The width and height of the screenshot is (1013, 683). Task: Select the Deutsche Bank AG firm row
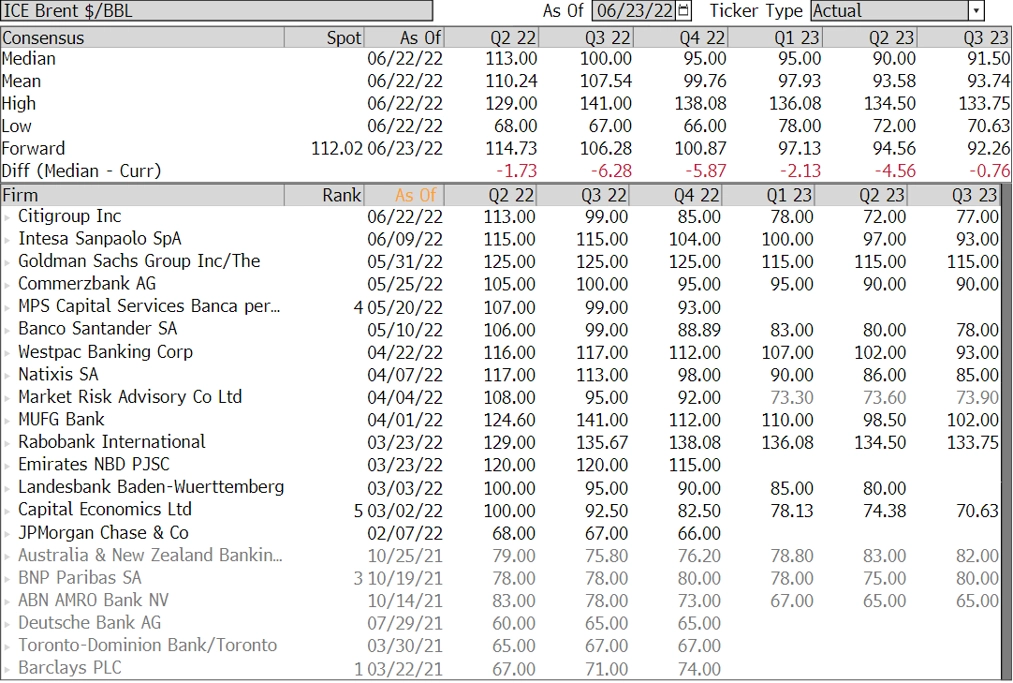click(x=501, y=623)
